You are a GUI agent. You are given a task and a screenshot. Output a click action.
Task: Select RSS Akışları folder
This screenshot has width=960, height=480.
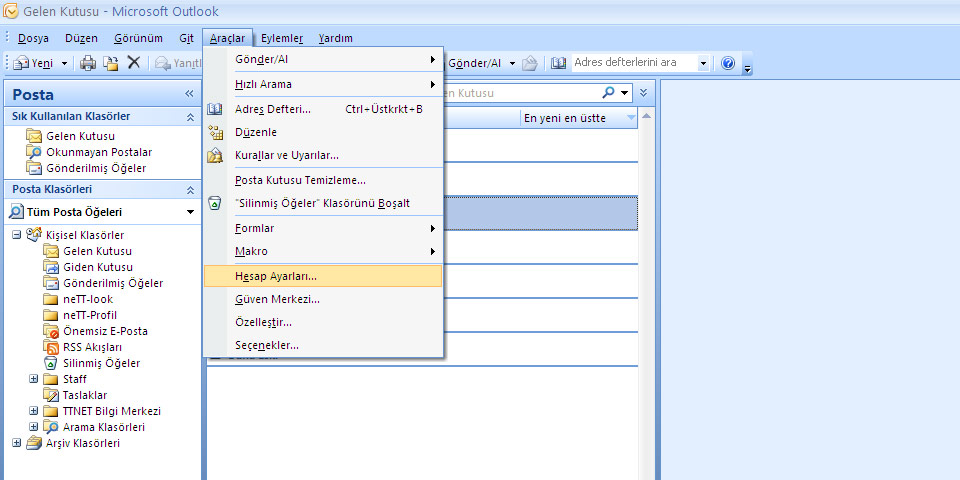tap(92, 347)
